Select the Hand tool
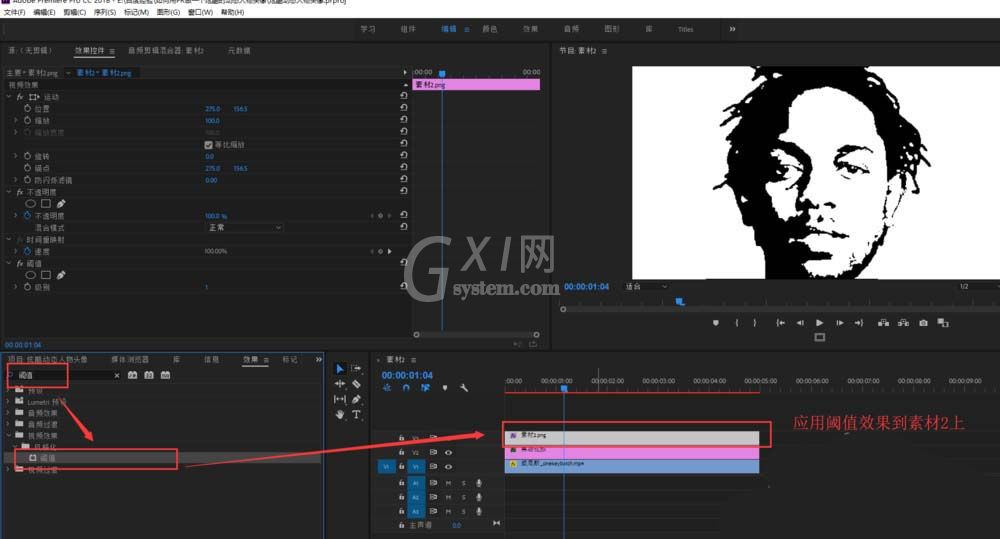 (339, 415)
